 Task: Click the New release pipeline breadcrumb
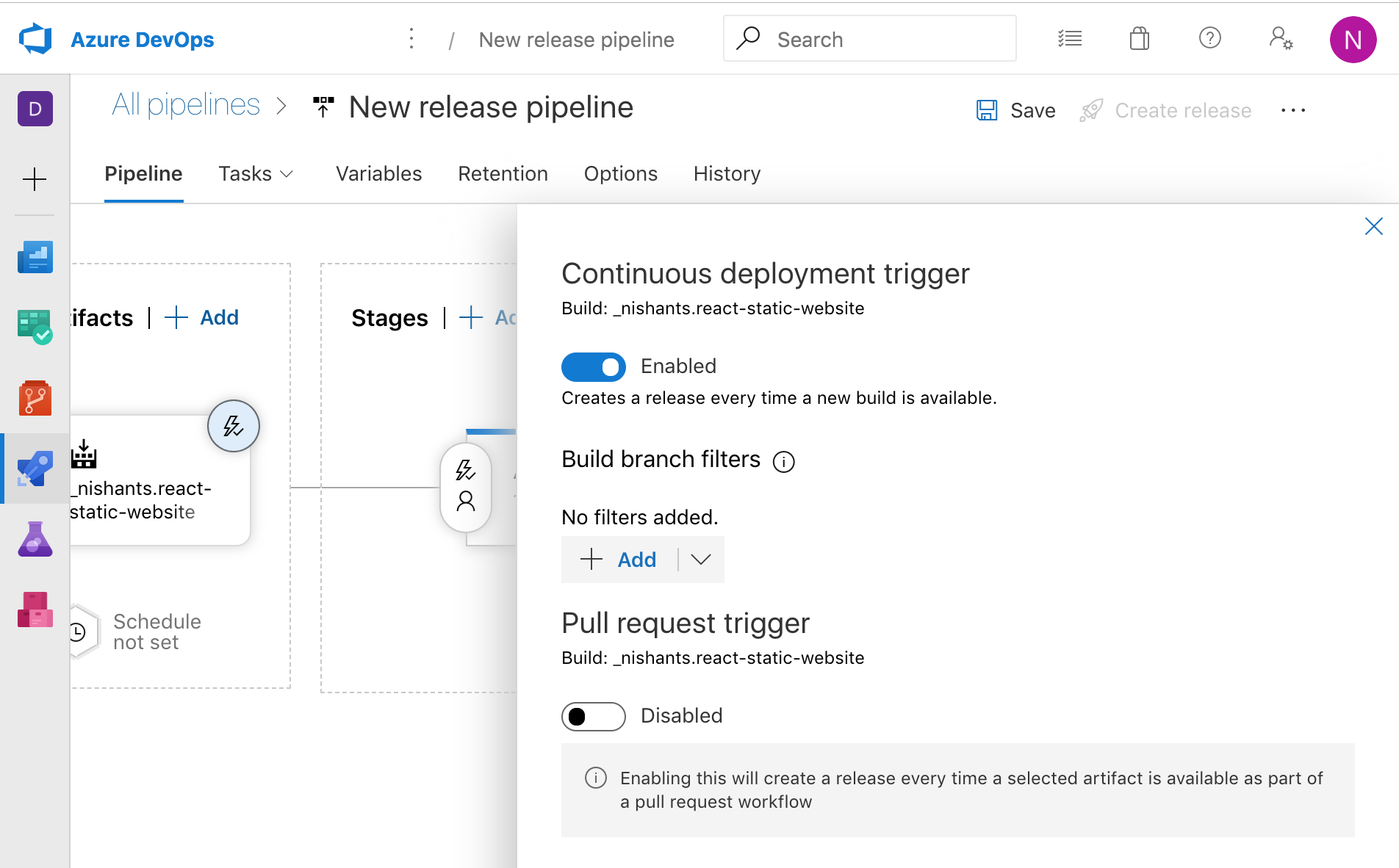576,40
